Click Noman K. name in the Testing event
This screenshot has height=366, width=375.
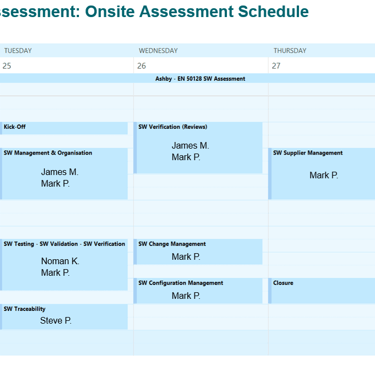[60, 261]
